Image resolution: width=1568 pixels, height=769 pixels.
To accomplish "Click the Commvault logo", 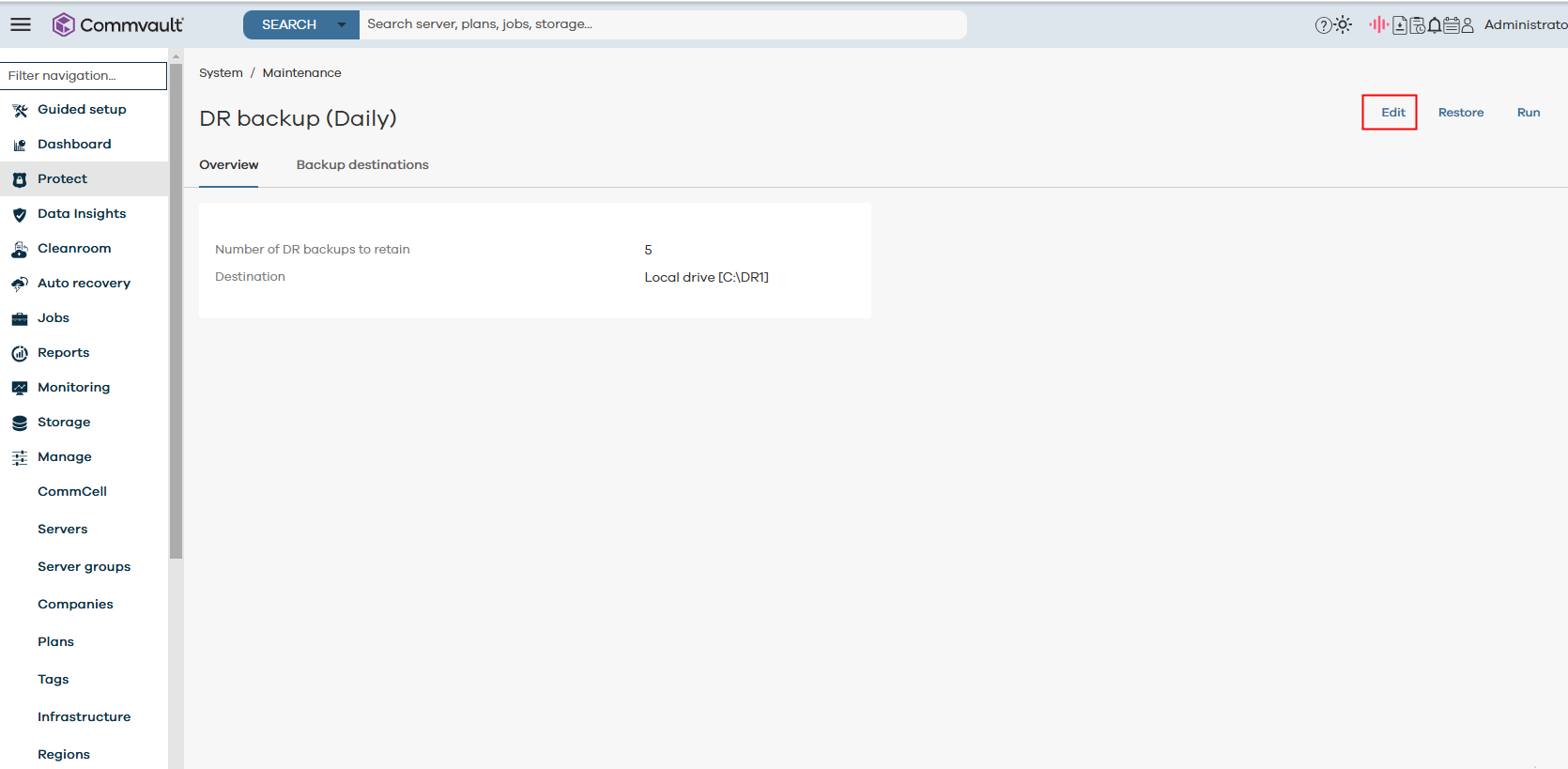I will 117,24.
